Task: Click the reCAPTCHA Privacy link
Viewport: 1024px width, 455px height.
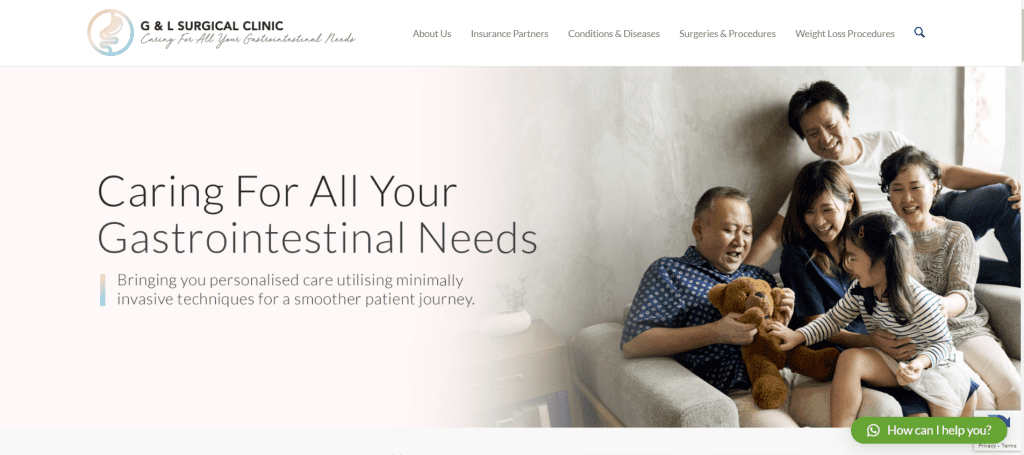Action: tap(985, 445)
